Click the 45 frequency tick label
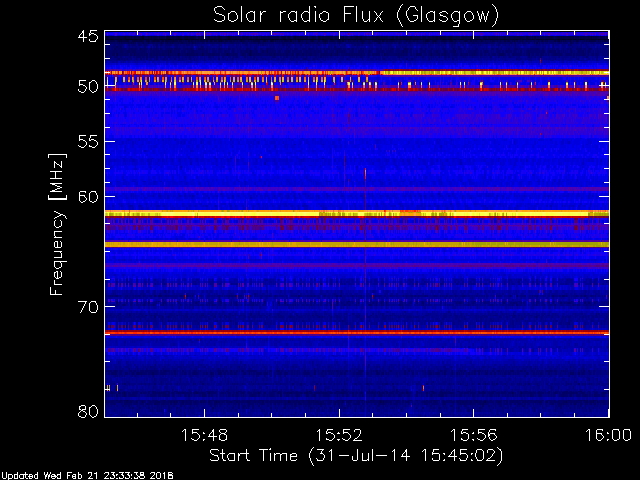This screenshot has height=480, width=640. [88, 37]
